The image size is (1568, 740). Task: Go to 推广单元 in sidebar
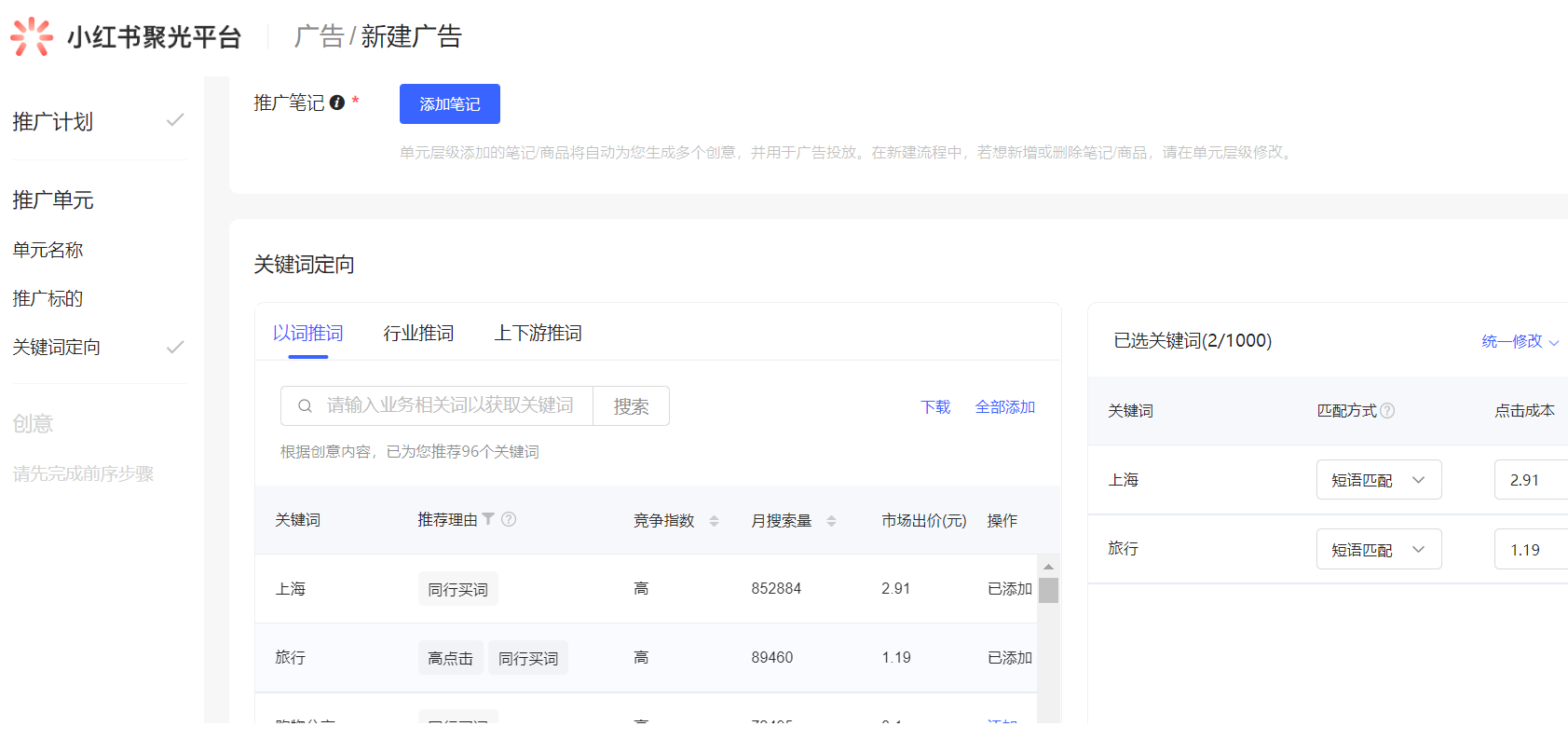click(53, 199)
